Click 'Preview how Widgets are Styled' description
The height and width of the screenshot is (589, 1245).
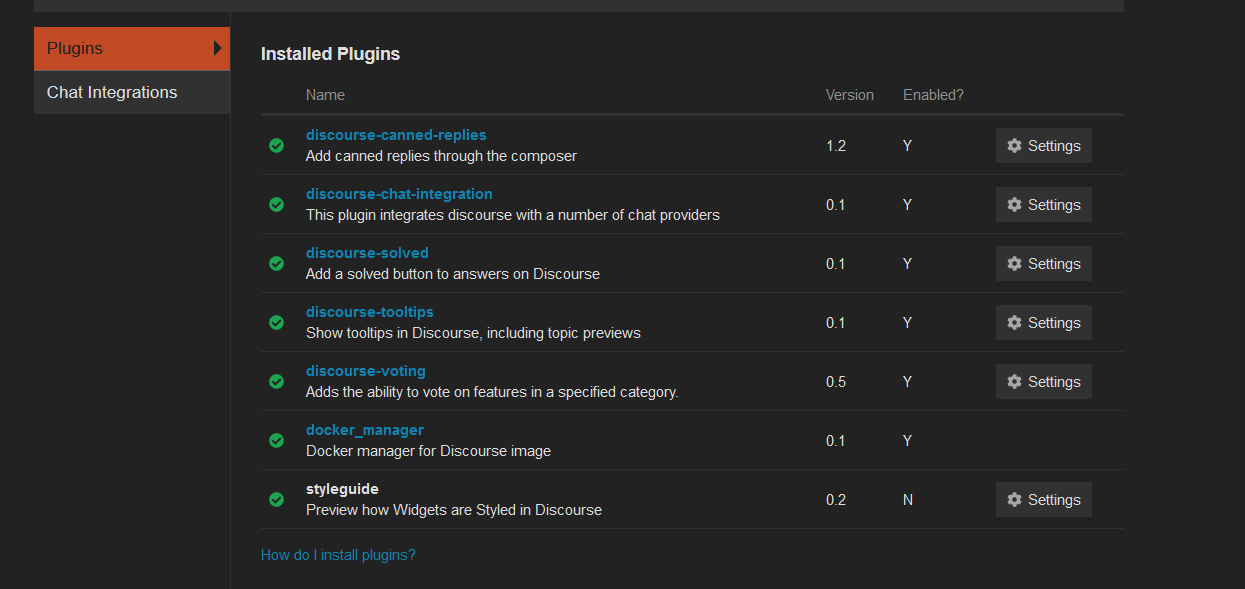(x=454, y=510)
